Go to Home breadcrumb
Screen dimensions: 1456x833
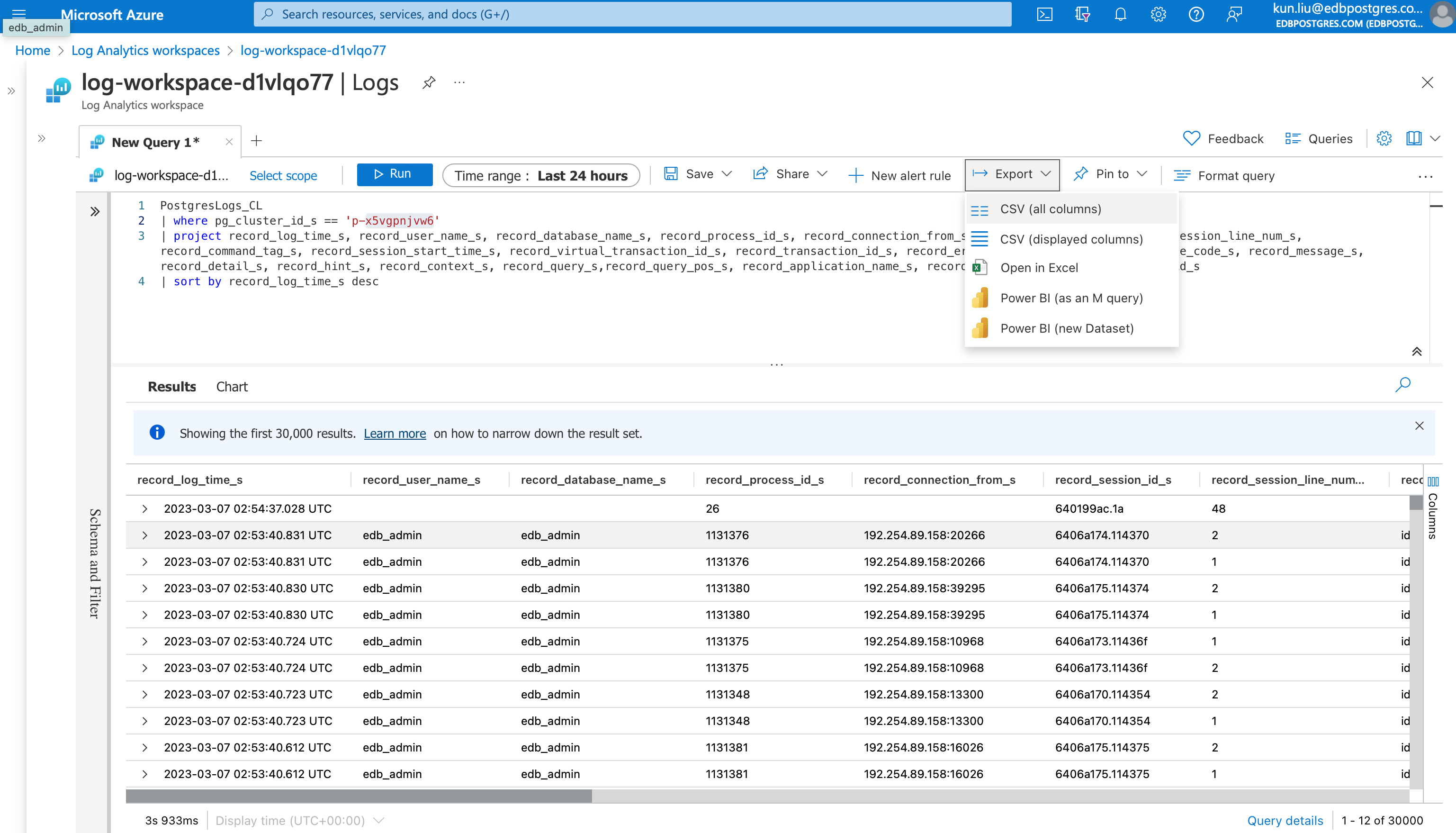pyautogui.click(x=33, y=50)
